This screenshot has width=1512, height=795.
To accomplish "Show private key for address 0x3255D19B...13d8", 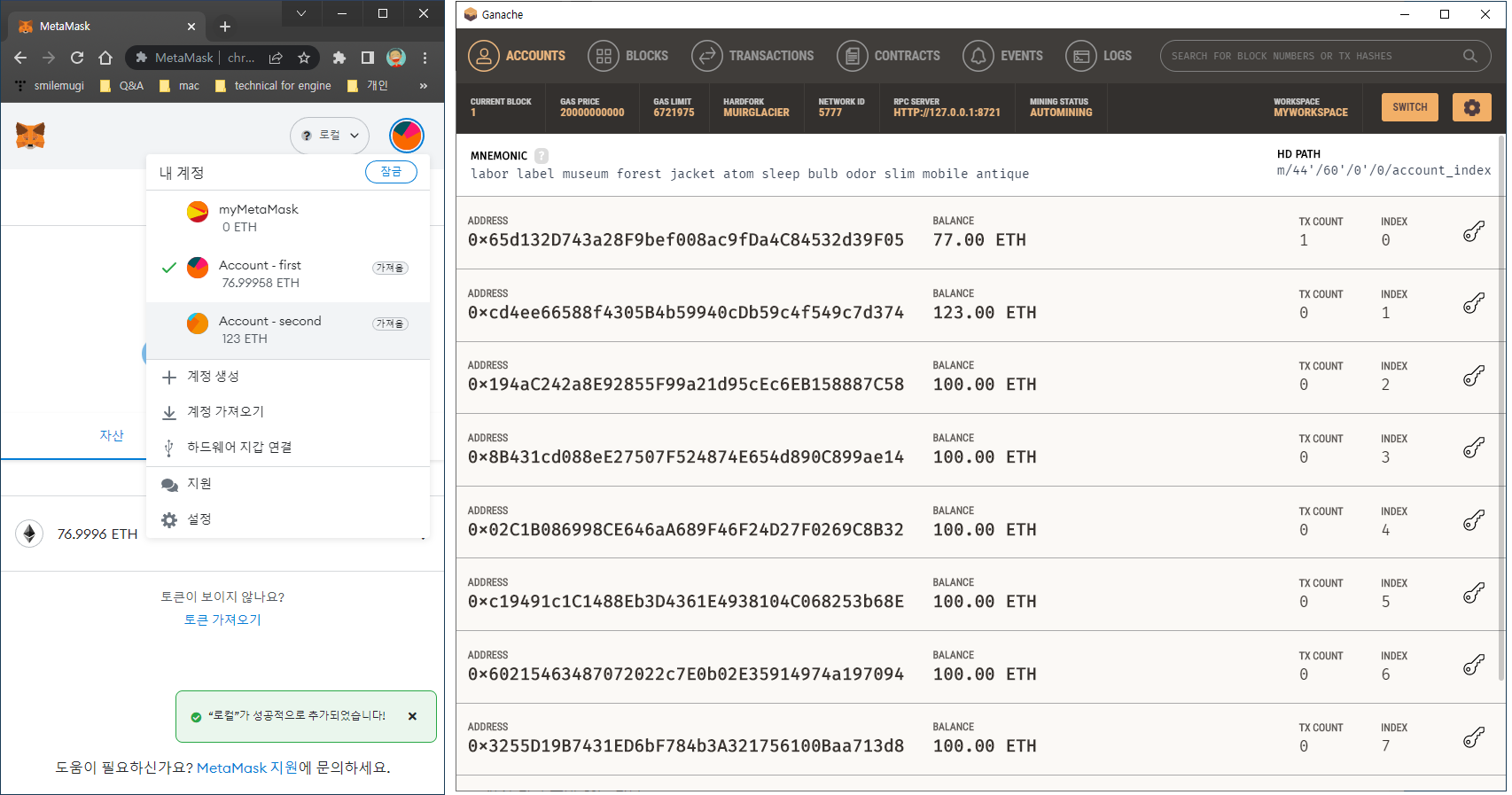I will click(x=1473, y=737).
